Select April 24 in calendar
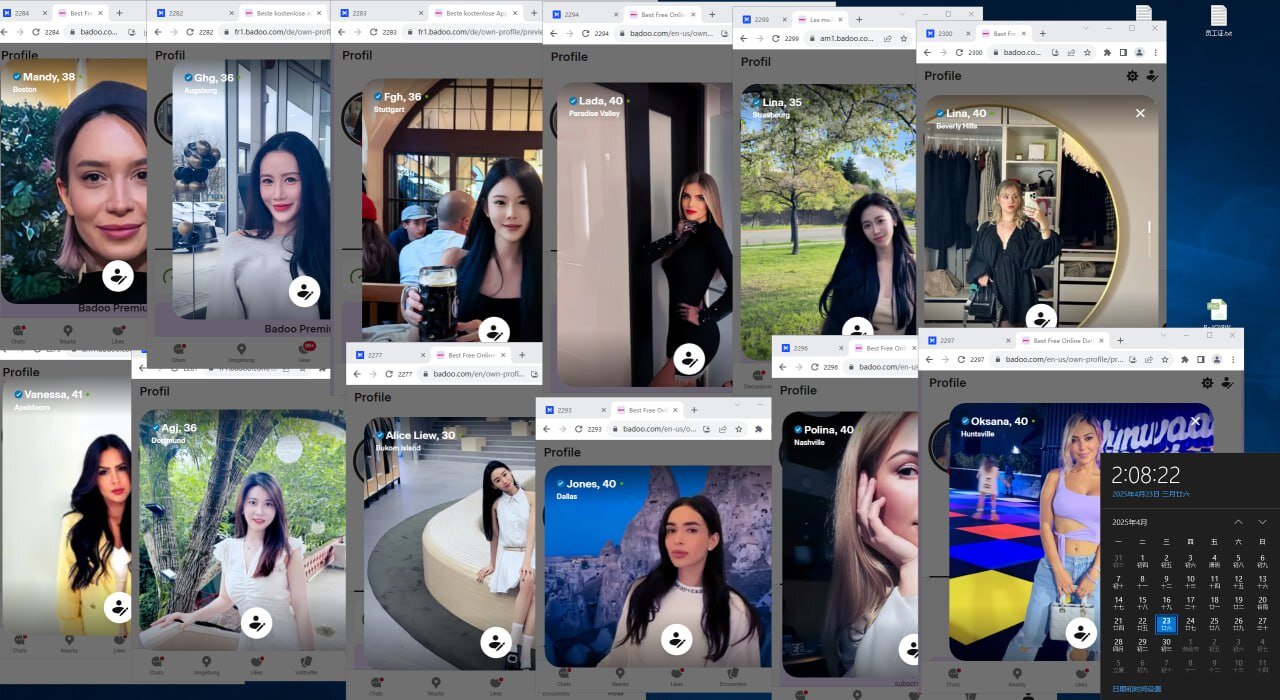 pos(1190,624)
